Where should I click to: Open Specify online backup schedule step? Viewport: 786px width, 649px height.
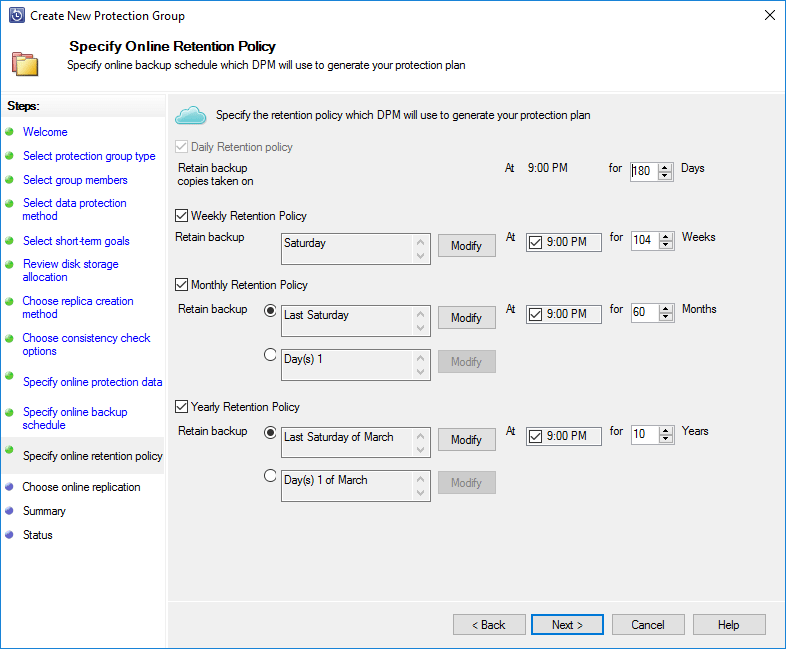[75, 418]
